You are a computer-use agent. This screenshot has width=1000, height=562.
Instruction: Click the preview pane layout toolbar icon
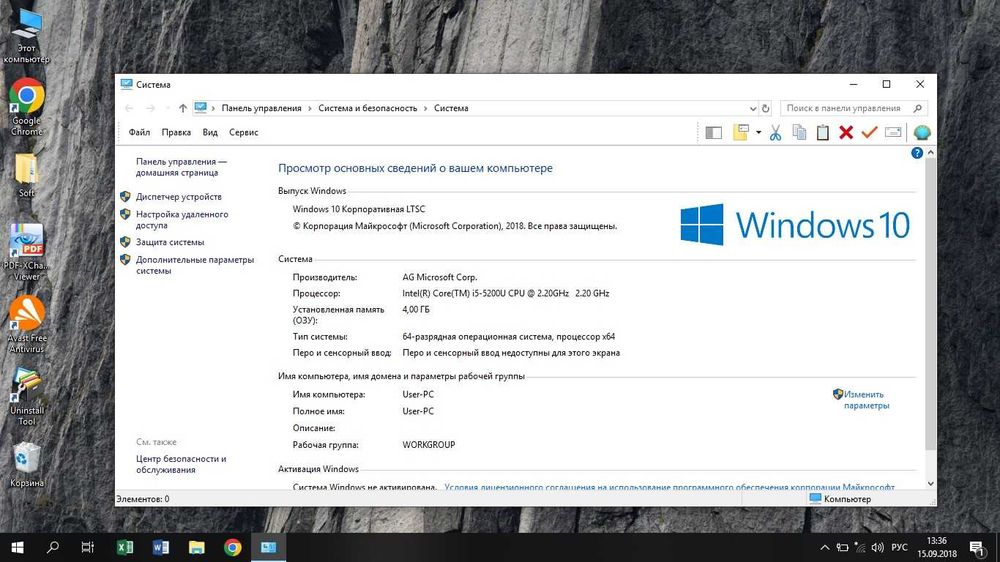coord(713,133)
